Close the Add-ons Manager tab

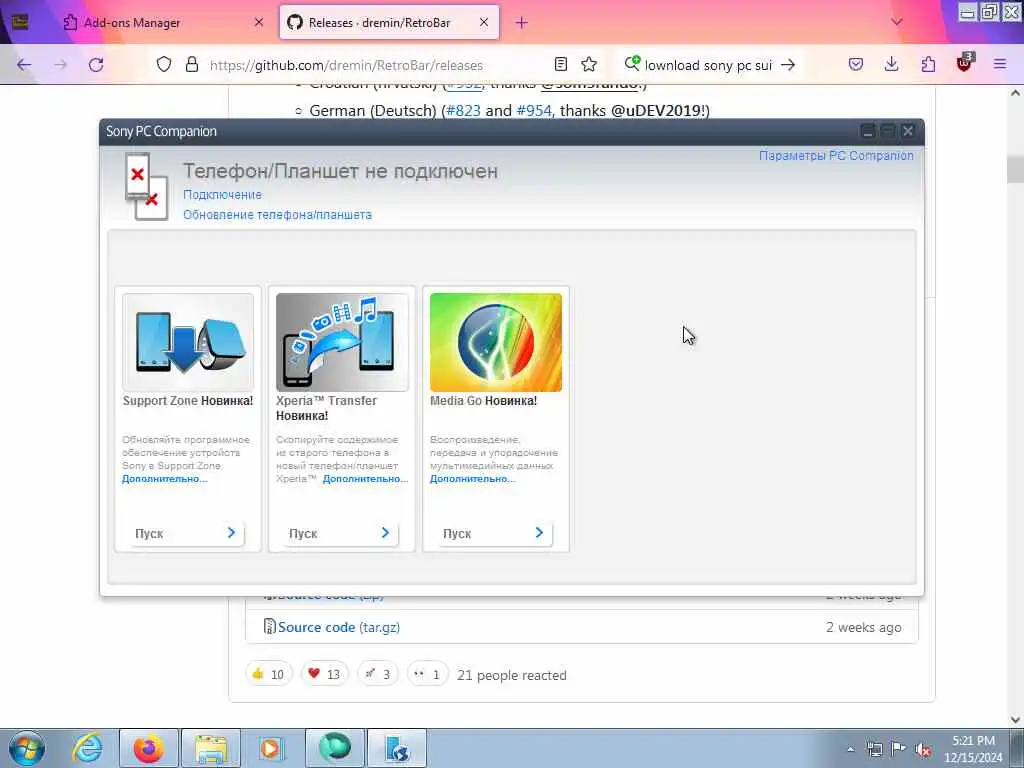click(x=259, y=22)
